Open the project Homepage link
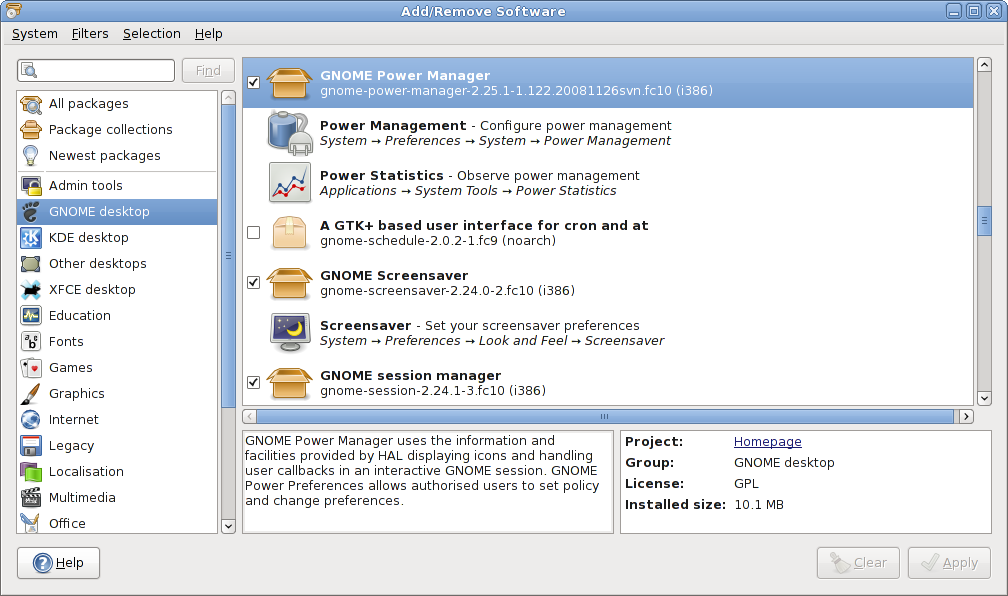The image size is (1008, 596). click(x=768, y=442)
